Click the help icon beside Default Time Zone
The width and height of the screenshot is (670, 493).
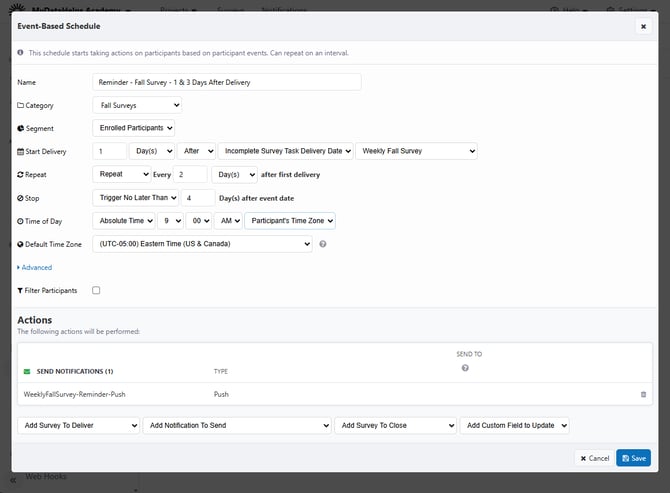coord(323,243)
